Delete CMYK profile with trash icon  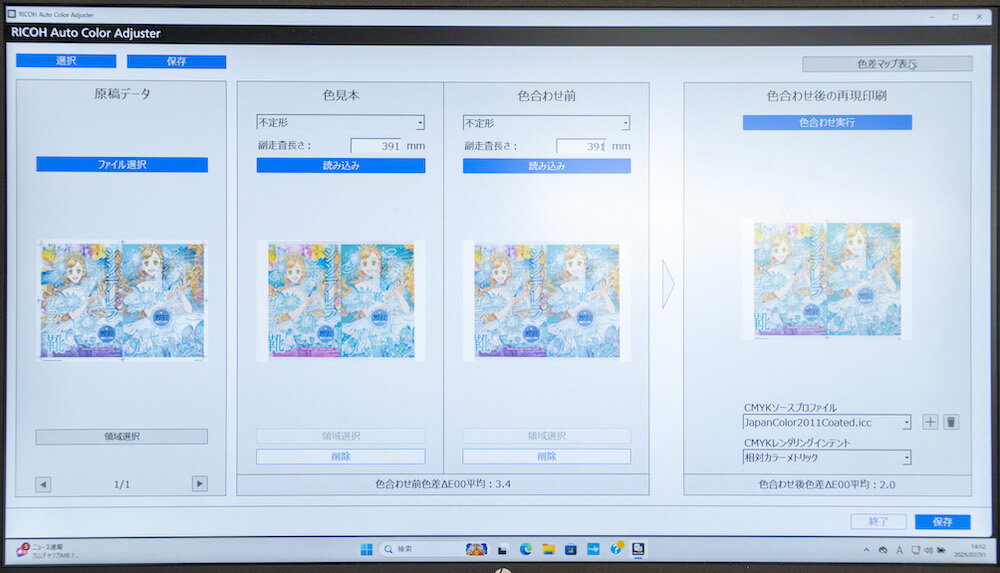tap(951, 422)
